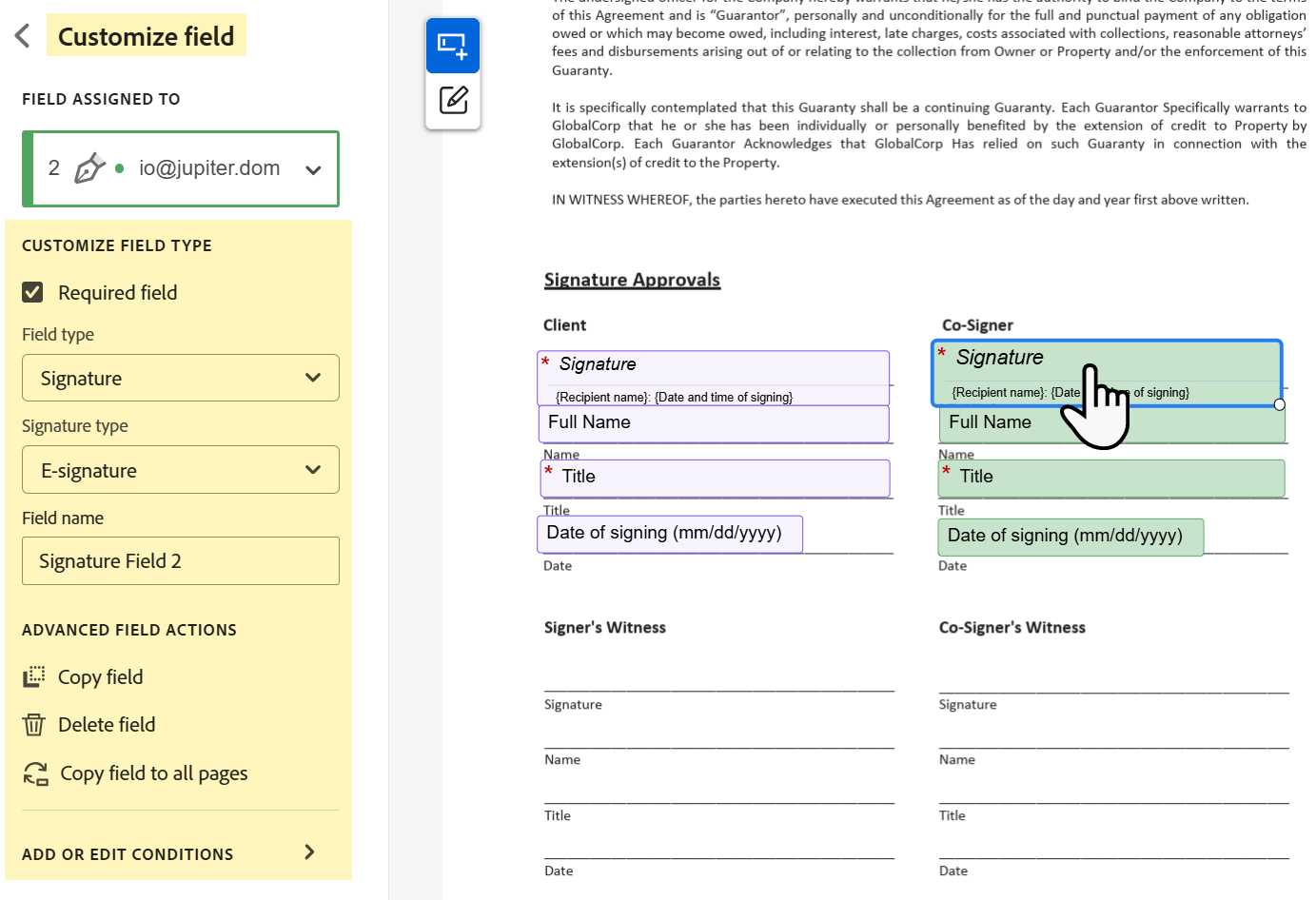Click the Signature Approvals heading
Screen dimensions: 1316x900
(632, 280)
